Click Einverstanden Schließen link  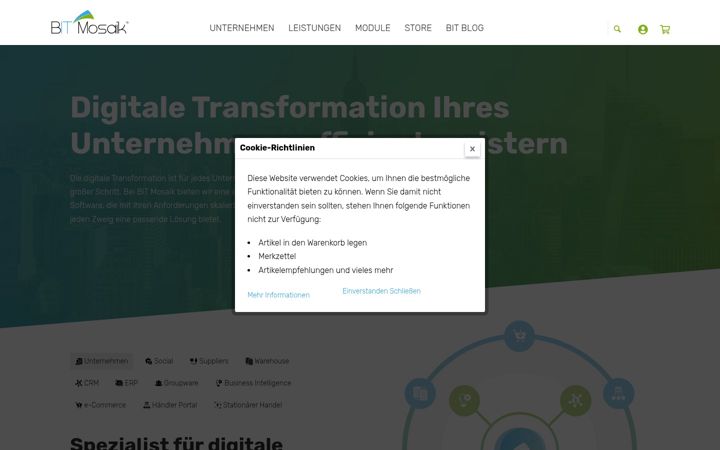(382, 291)
